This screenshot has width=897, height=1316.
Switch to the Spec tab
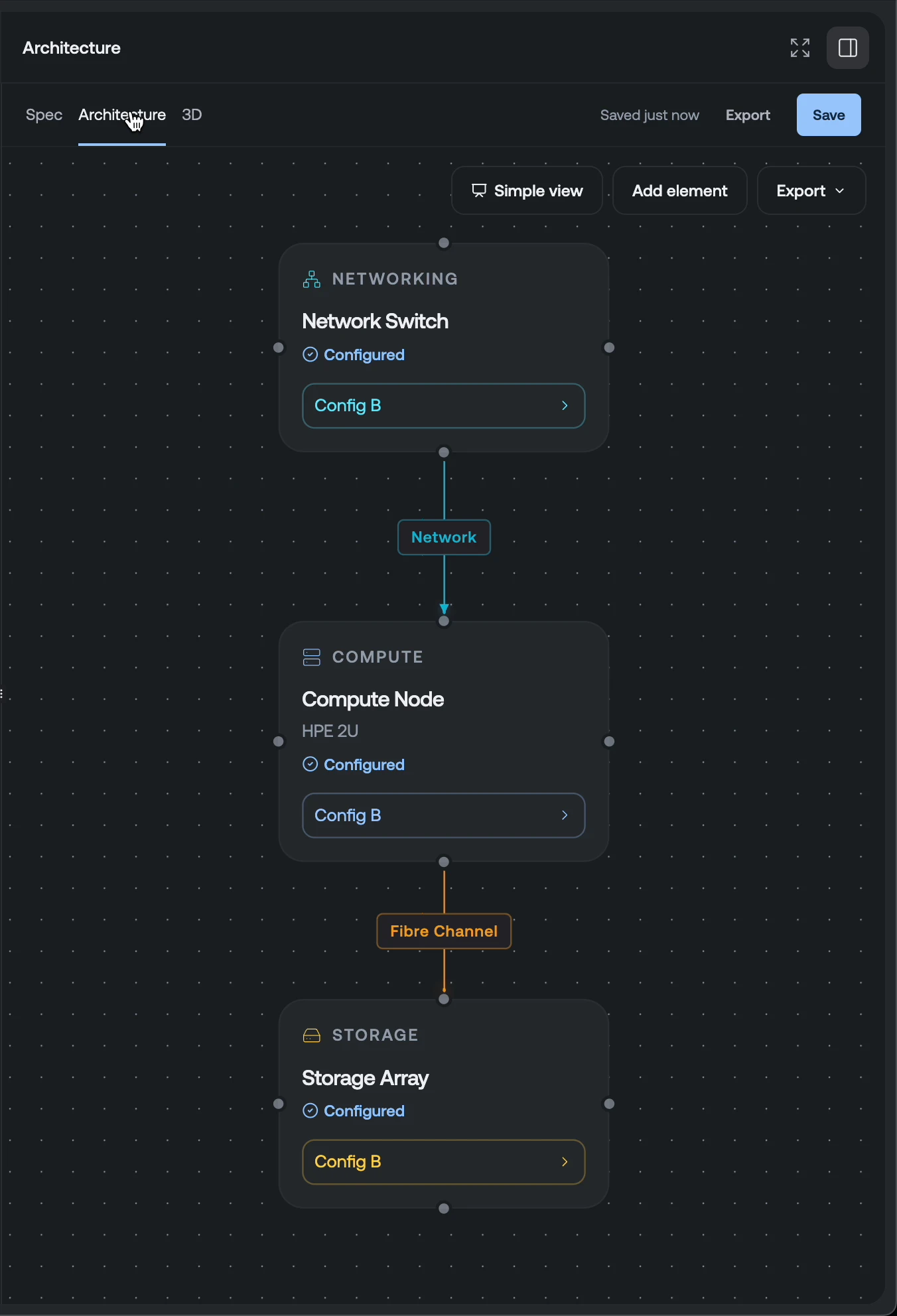(44, 115)
